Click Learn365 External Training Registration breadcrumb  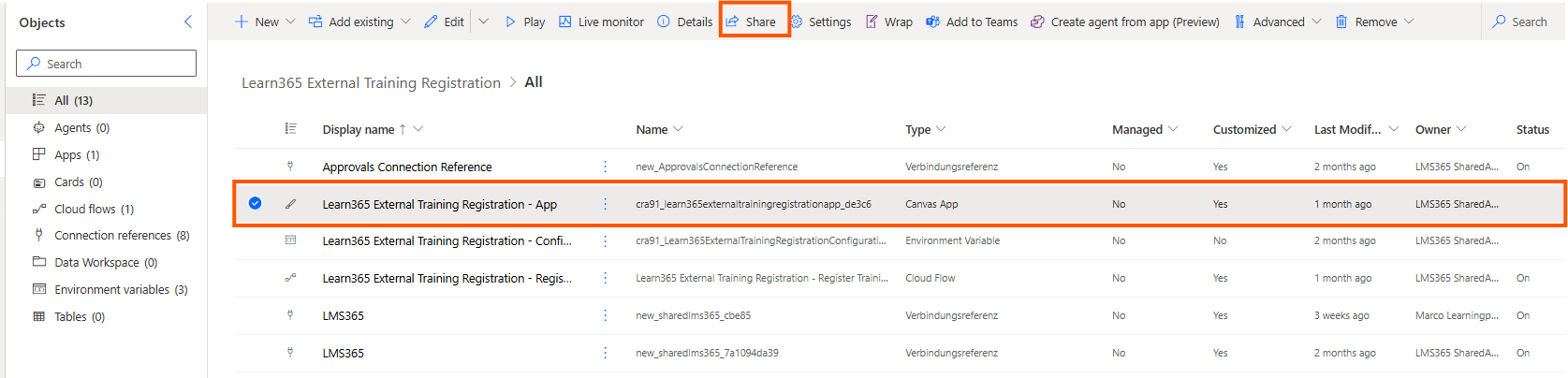(x=371, y=82)
